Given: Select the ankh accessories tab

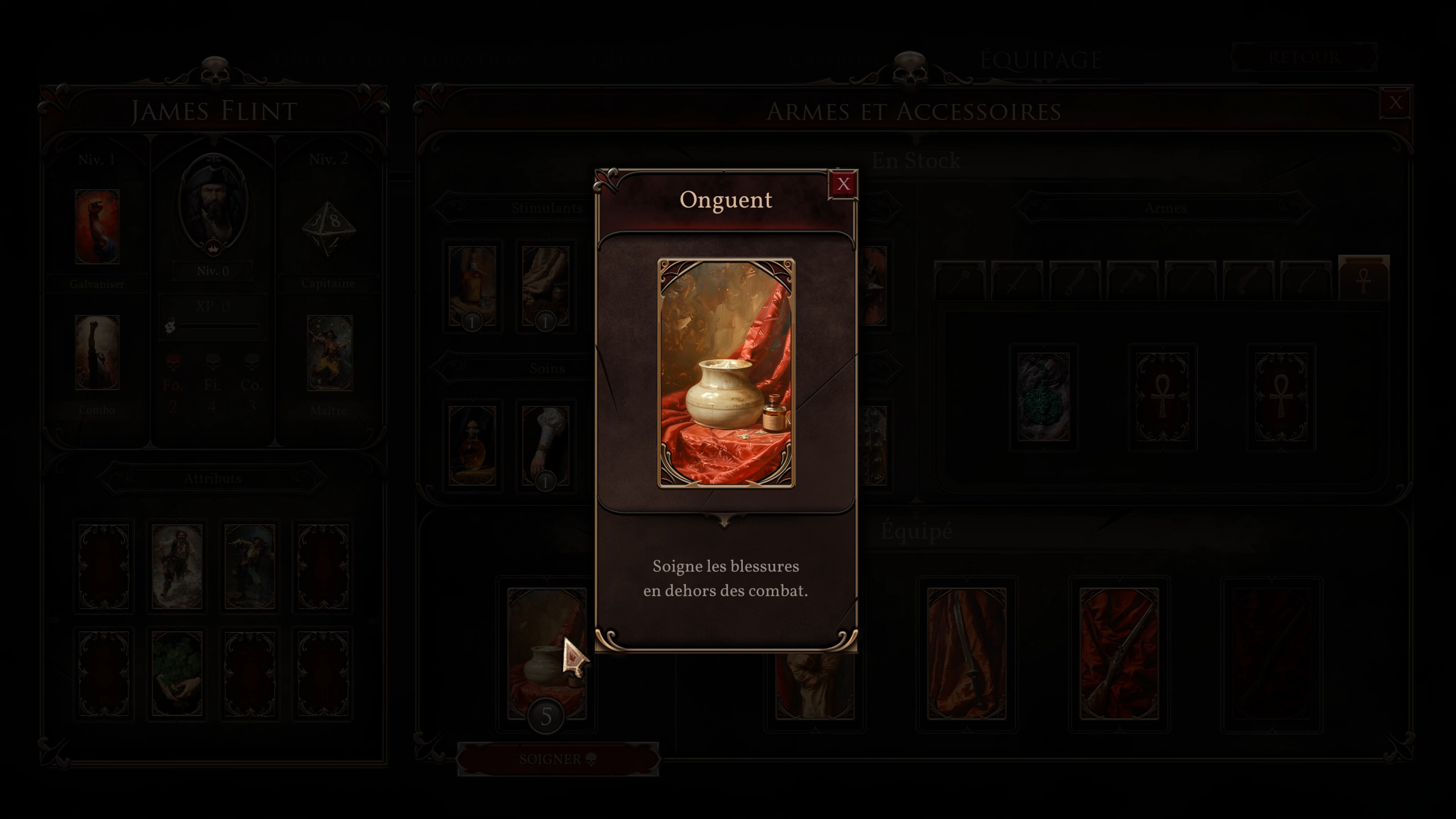Looking at the screenshot, I should pos(1364,278).
